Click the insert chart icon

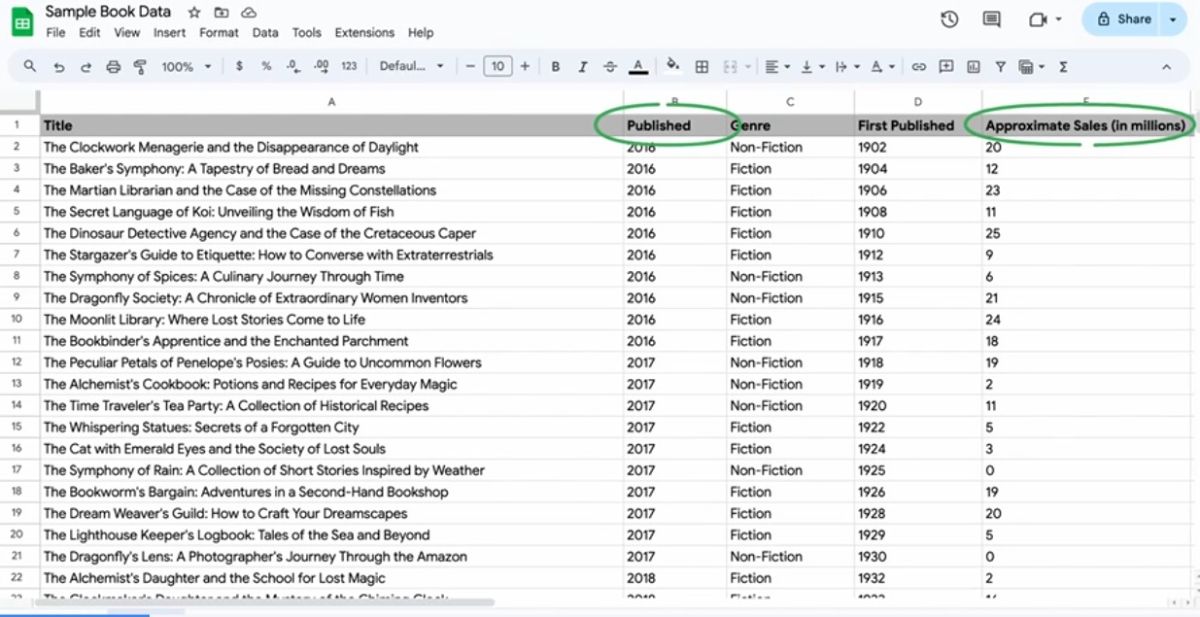[x=973, y=67]
